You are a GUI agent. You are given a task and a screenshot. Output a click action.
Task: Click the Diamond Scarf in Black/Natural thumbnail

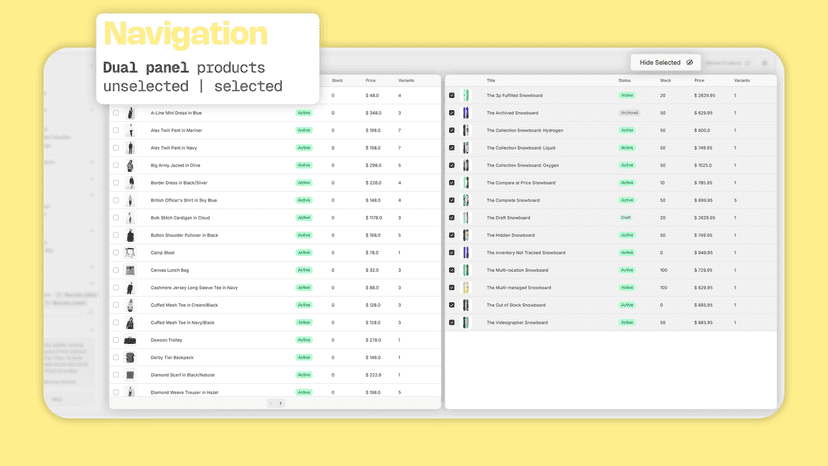[130, 375]
